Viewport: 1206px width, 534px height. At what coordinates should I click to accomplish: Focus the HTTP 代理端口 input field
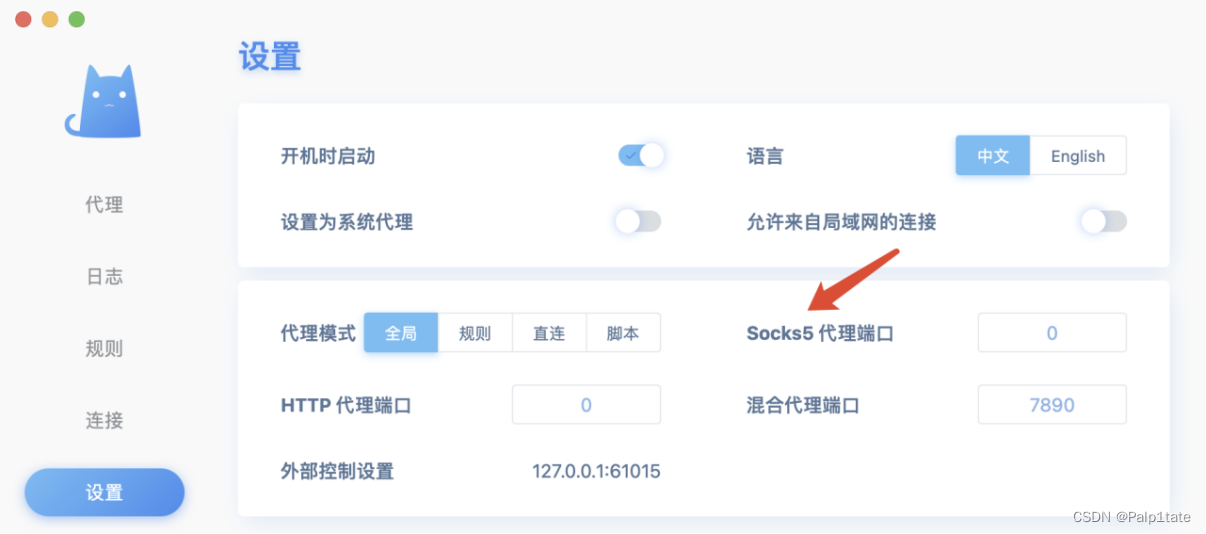(586, 405)
